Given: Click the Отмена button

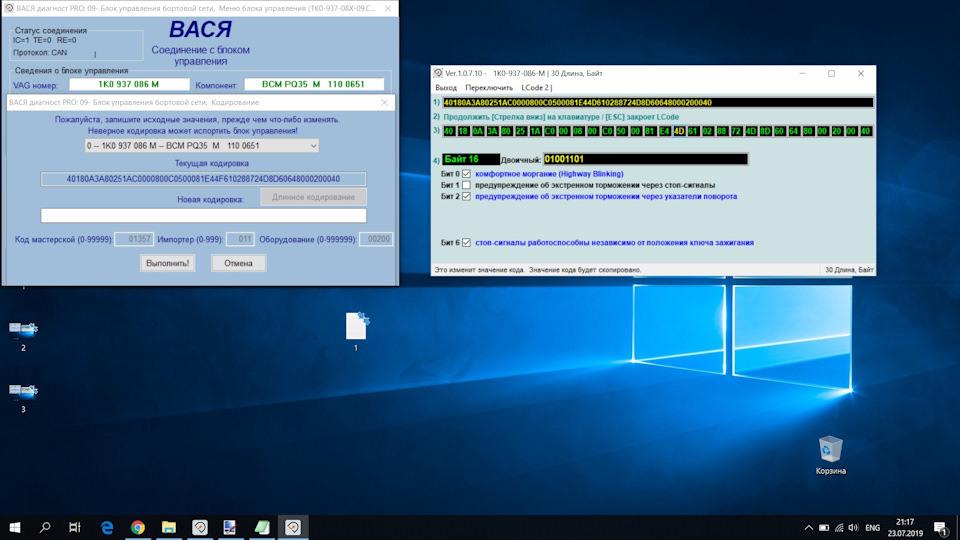Looking at the screenshot, I should pyautogui.click(x=238, y=263).
